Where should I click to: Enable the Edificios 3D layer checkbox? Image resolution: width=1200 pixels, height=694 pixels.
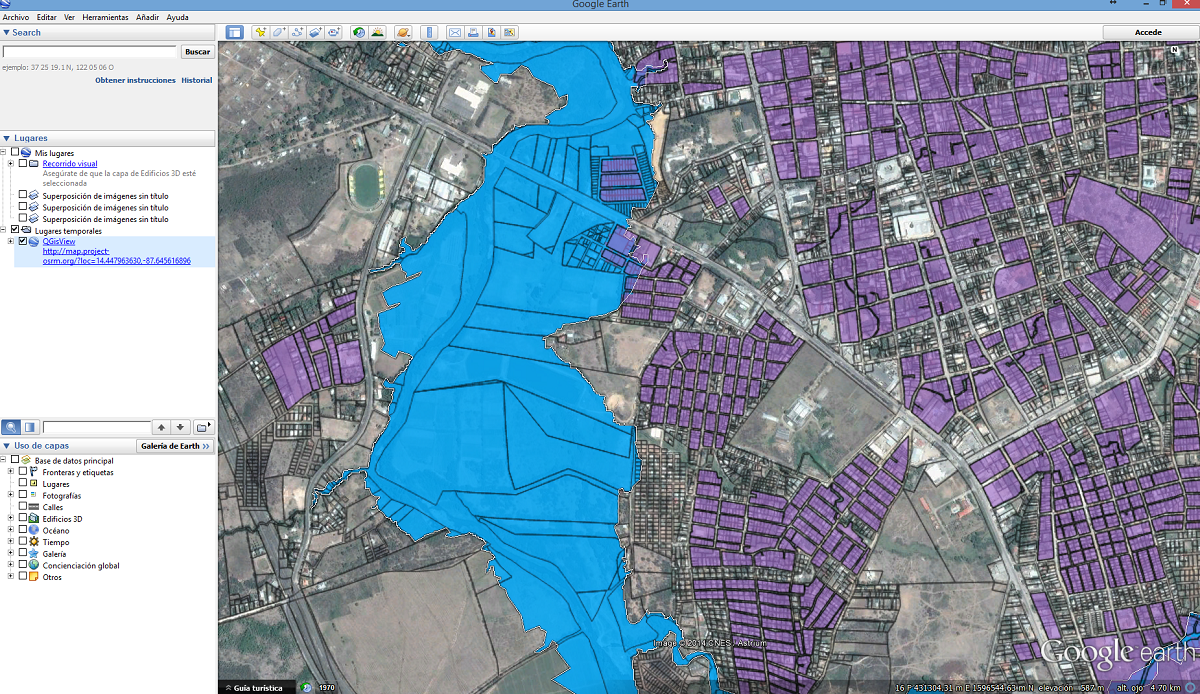pyautogui.click(x=23, y=519)
